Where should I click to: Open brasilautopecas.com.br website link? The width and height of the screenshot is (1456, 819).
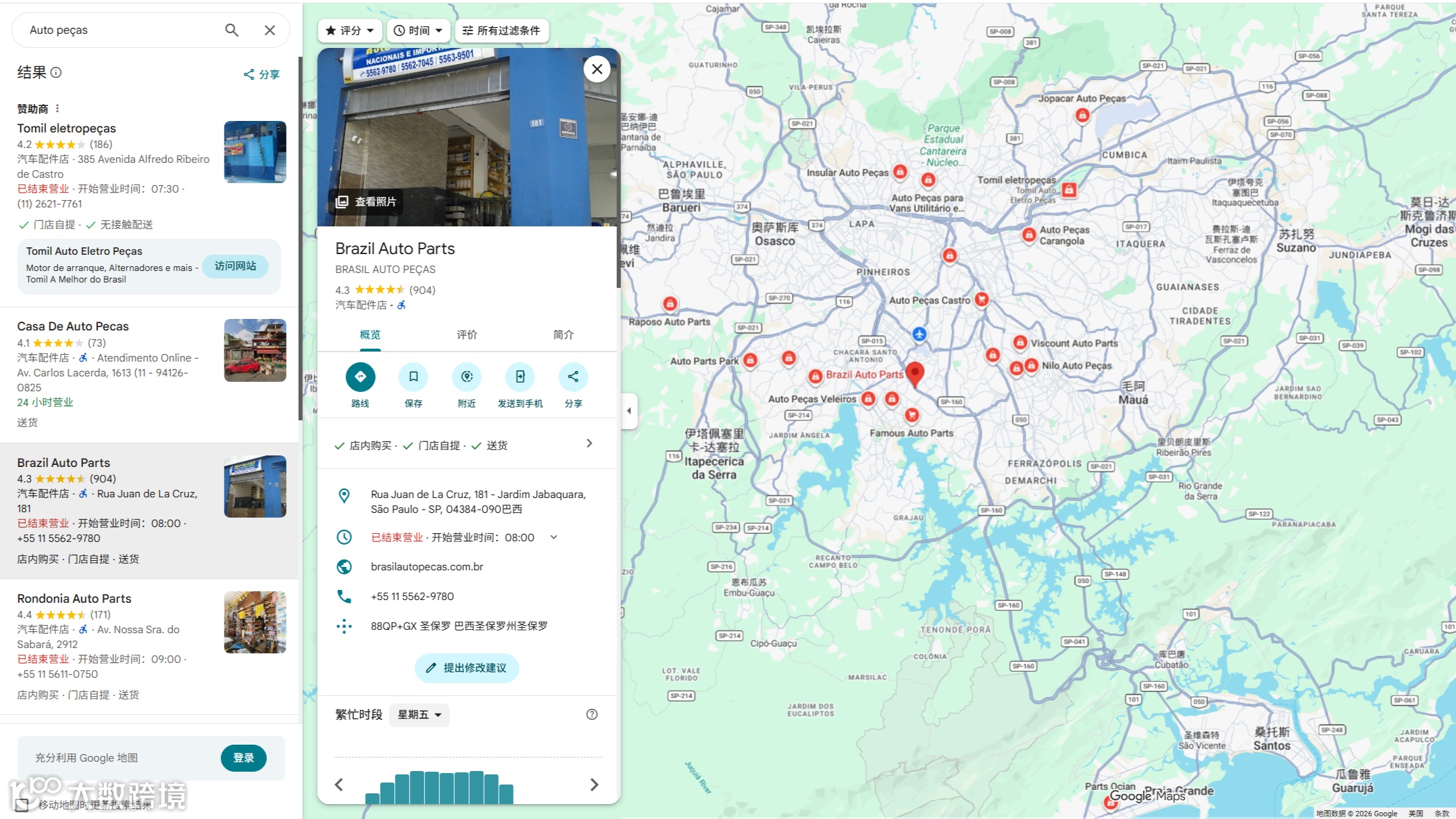click(x=427, y=567)
